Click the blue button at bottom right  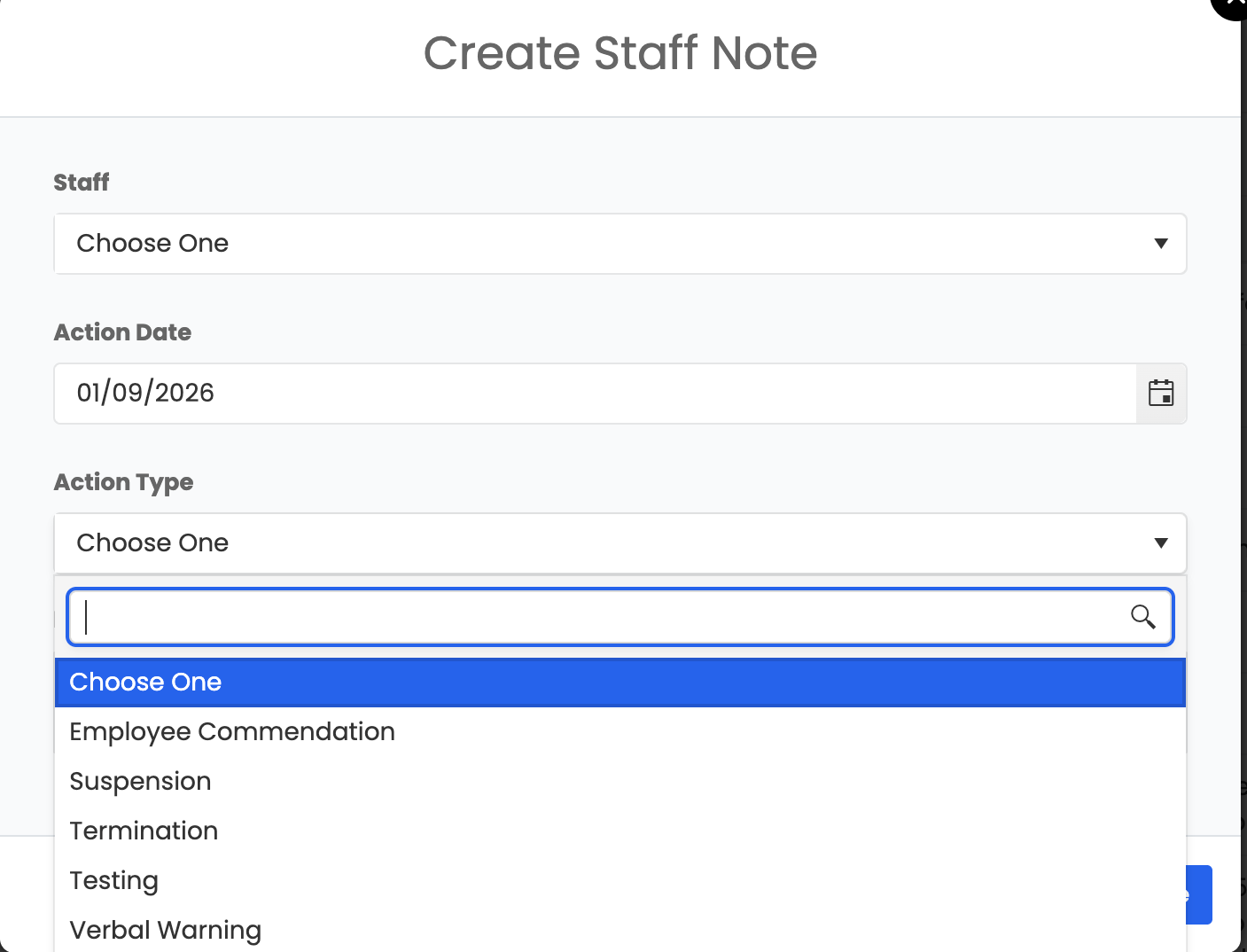(1199, 894)
